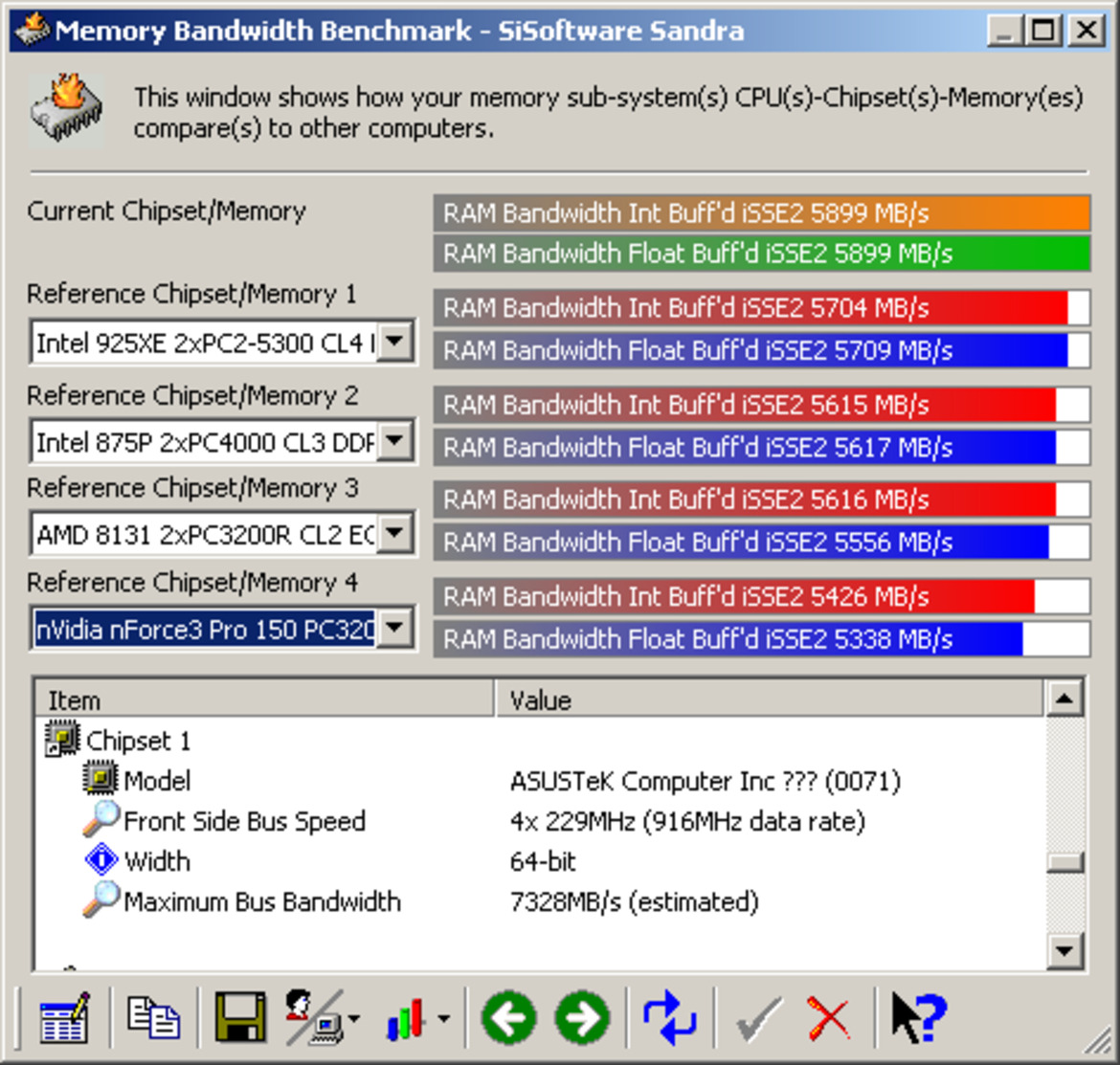Click the Value column header
Screen dimensions: 1120x1065
tap(770, 699)
